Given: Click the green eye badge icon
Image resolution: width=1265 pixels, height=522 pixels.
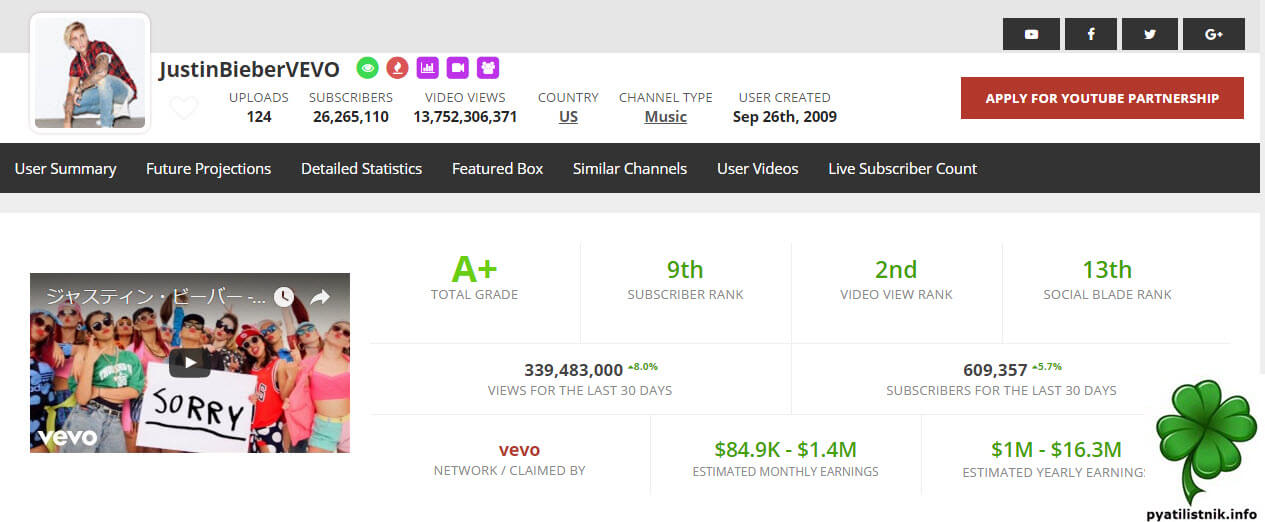Looking at the screenshot, I should pyautogui.click(x=368, y=68).
